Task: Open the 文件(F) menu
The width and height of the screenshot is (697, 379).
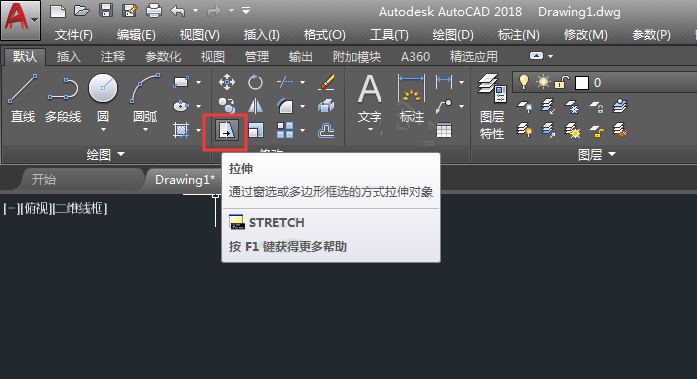Action: click(x=73, y=35)
